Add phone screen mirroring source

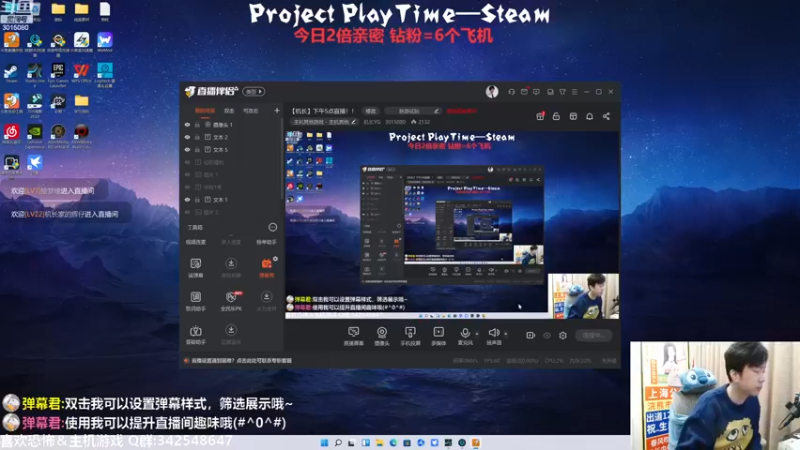(410, 336)
